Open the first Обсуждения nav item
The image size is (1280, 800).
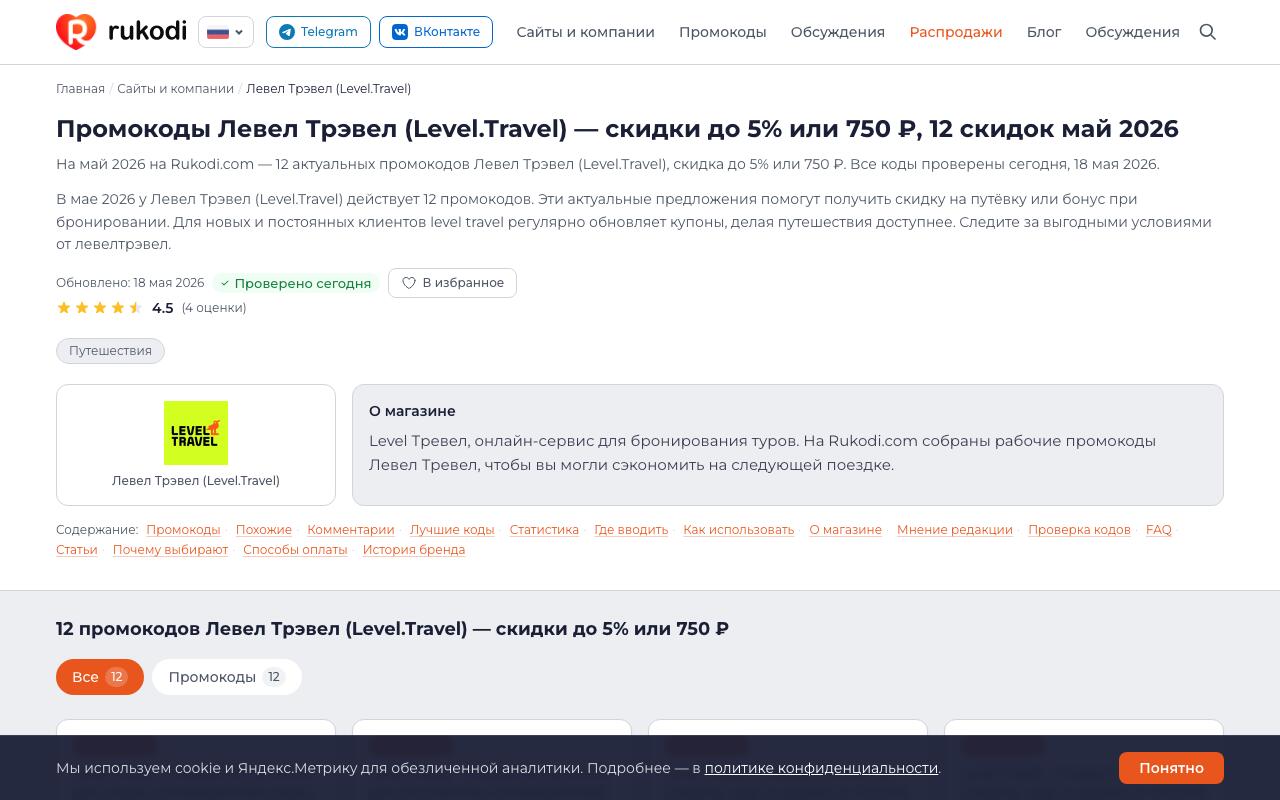point(838,32)
